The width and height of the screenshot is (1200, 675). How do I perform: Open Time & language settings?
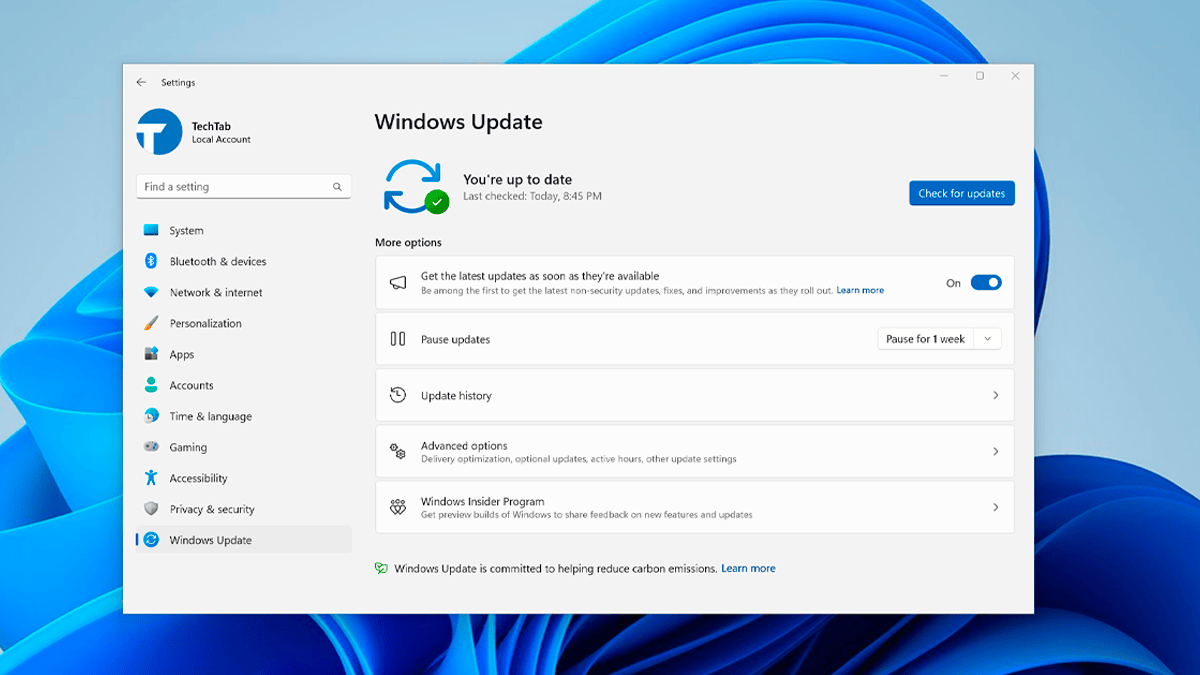pyautogui.click(x=244, y=416)
